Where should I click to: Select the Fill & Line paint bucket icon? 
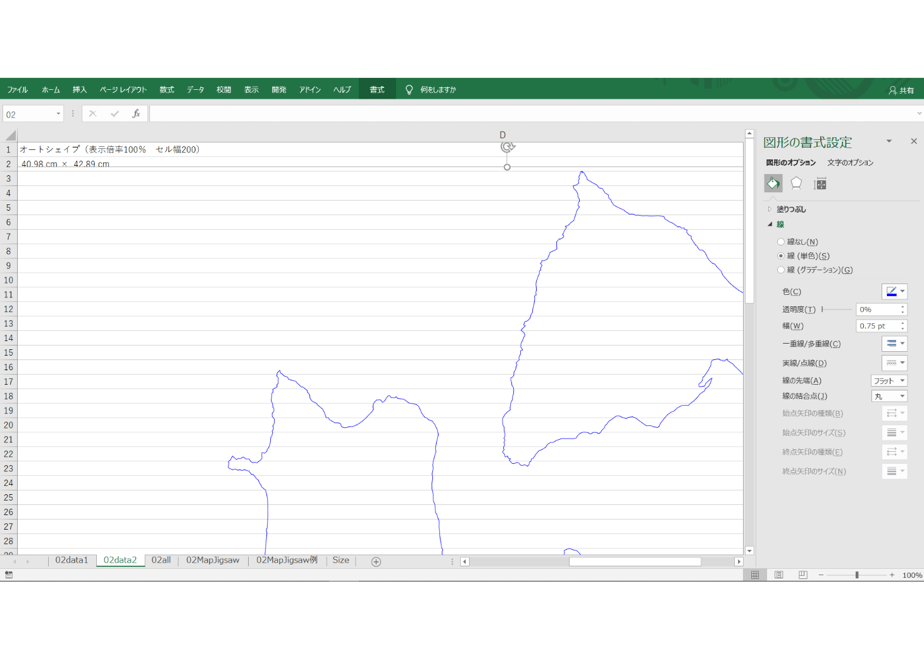click(773, 184)
